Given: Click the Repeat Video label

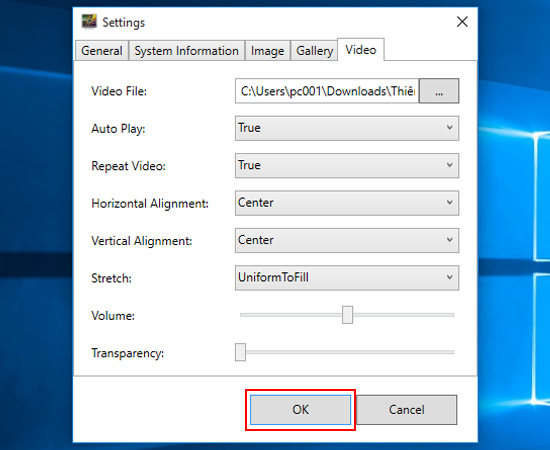Looking at the screenshot, I should (128, 166).
